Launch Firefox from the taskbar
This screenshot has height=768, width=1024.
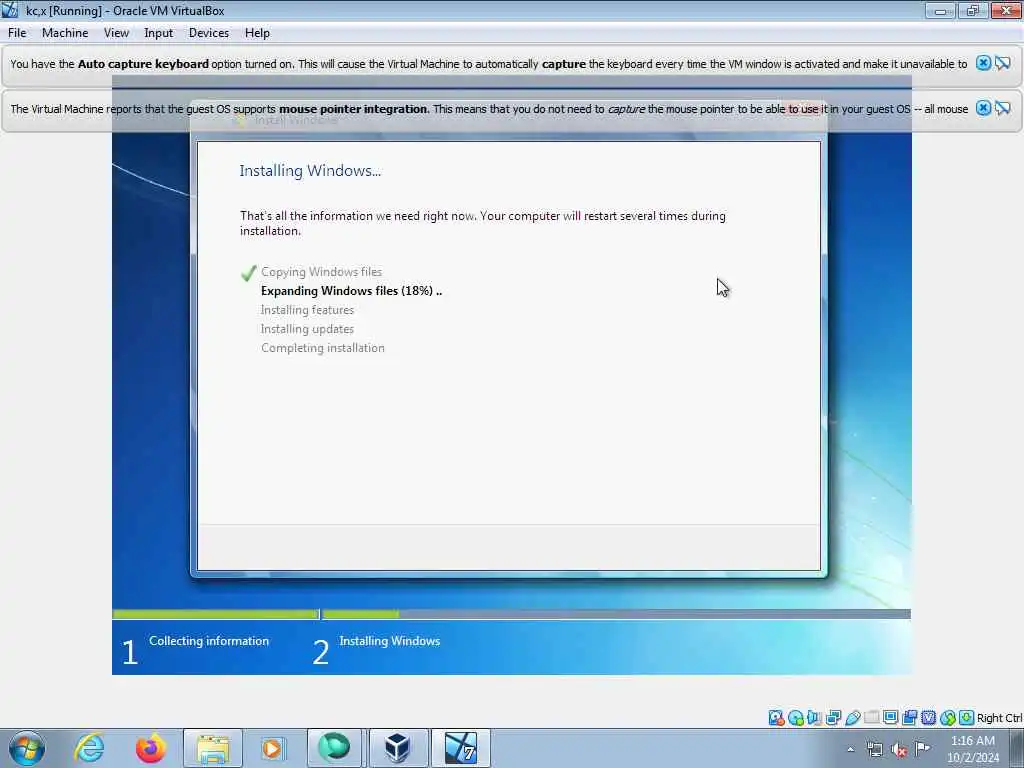tap(150, 748)
